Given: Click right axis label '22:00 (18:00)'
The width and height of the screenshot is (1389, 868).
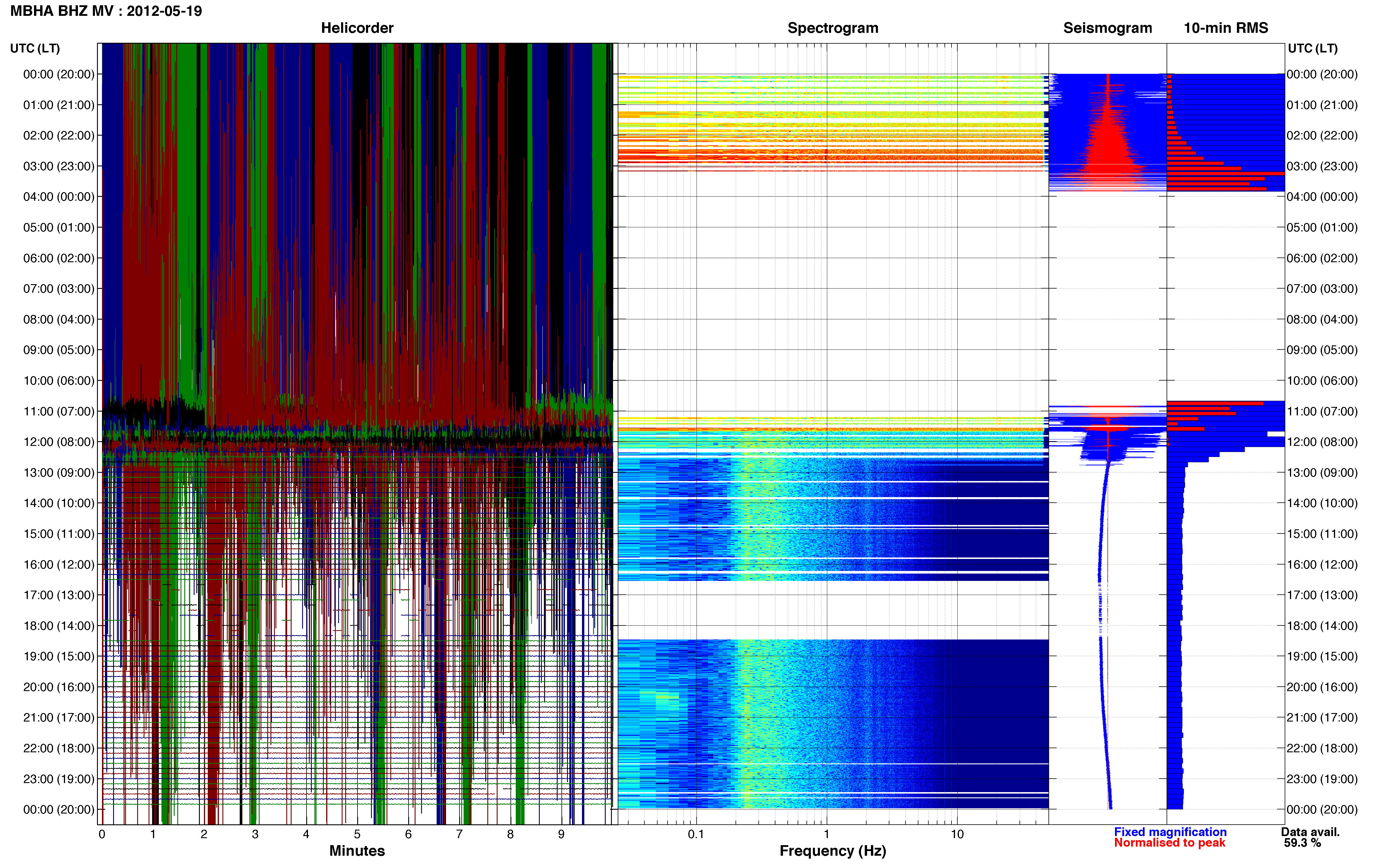Looking at the screenshot, I should point(1322,748).
